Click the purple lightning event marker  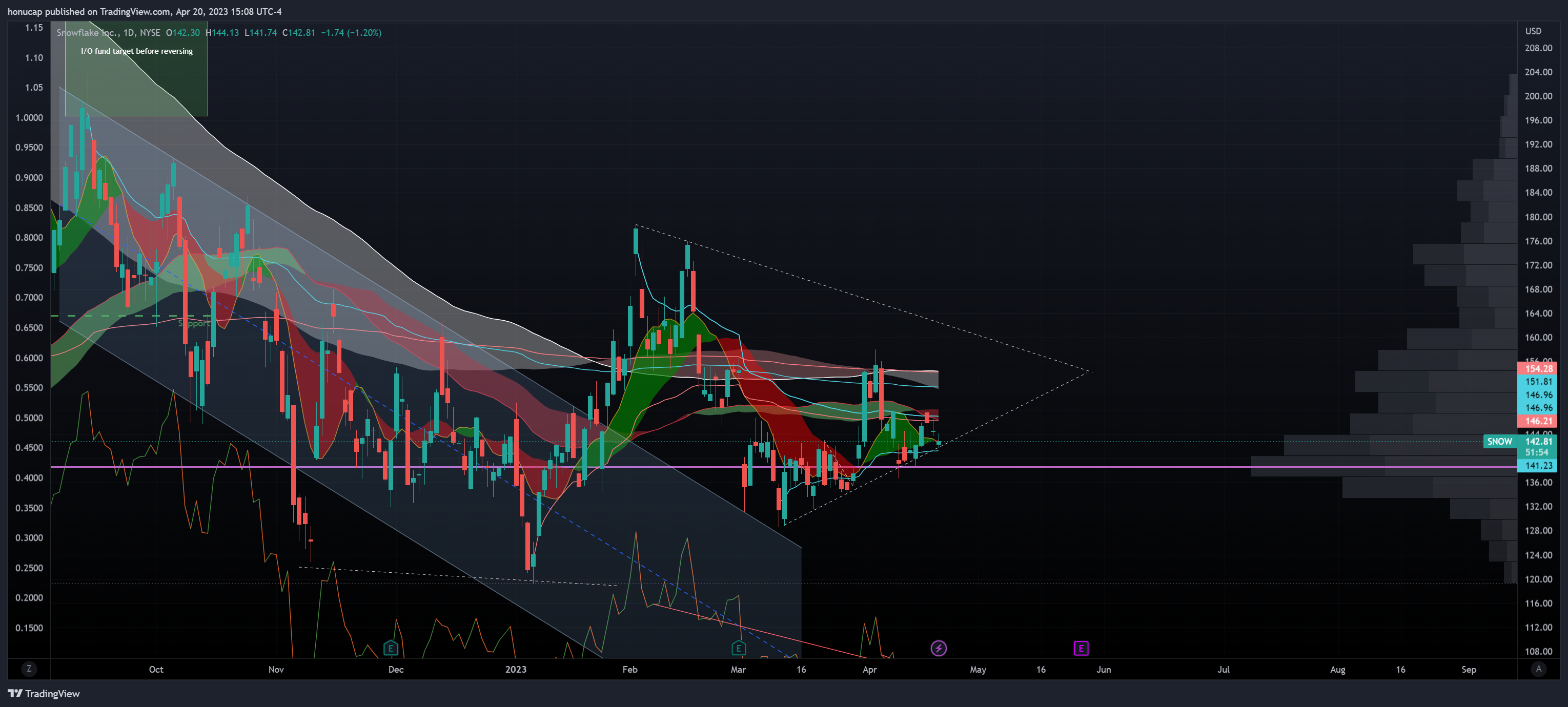[x=939, y=648]
